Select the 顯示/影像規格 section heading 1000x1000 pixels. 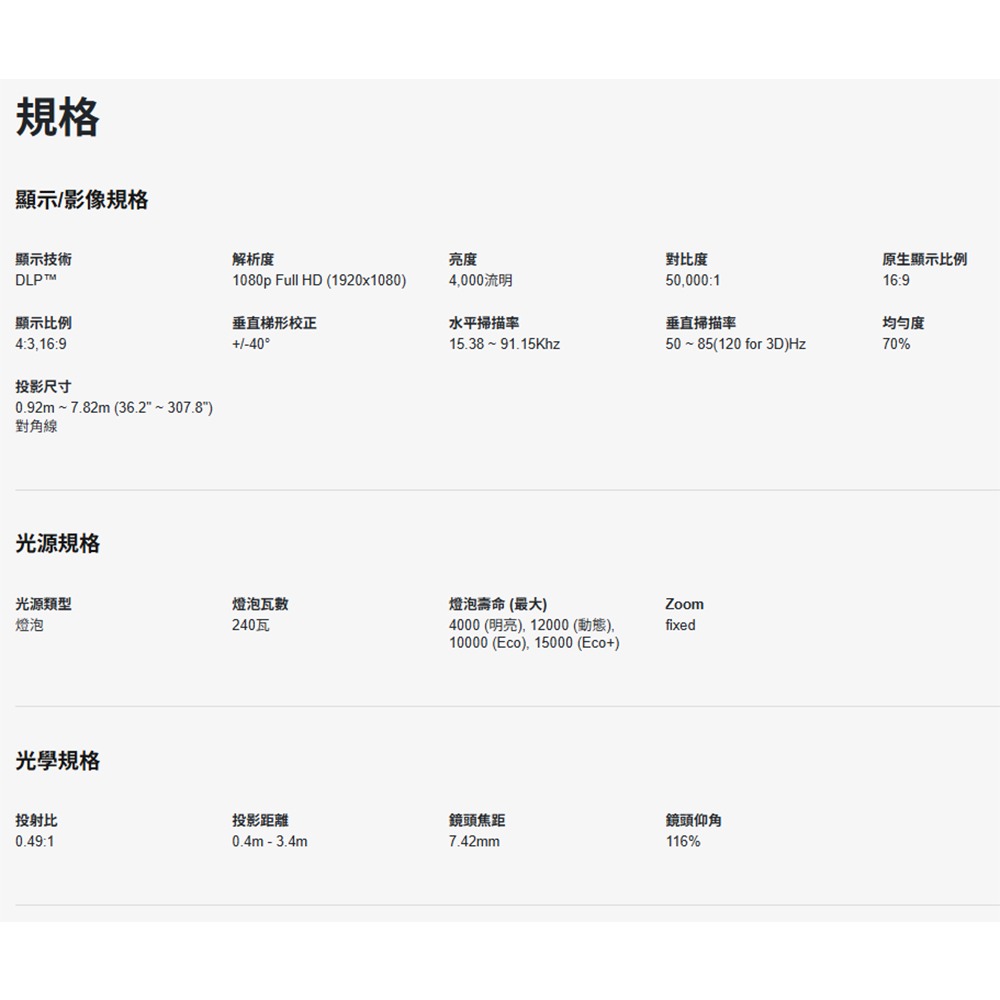pyautogui.click(x=82, y=200)
